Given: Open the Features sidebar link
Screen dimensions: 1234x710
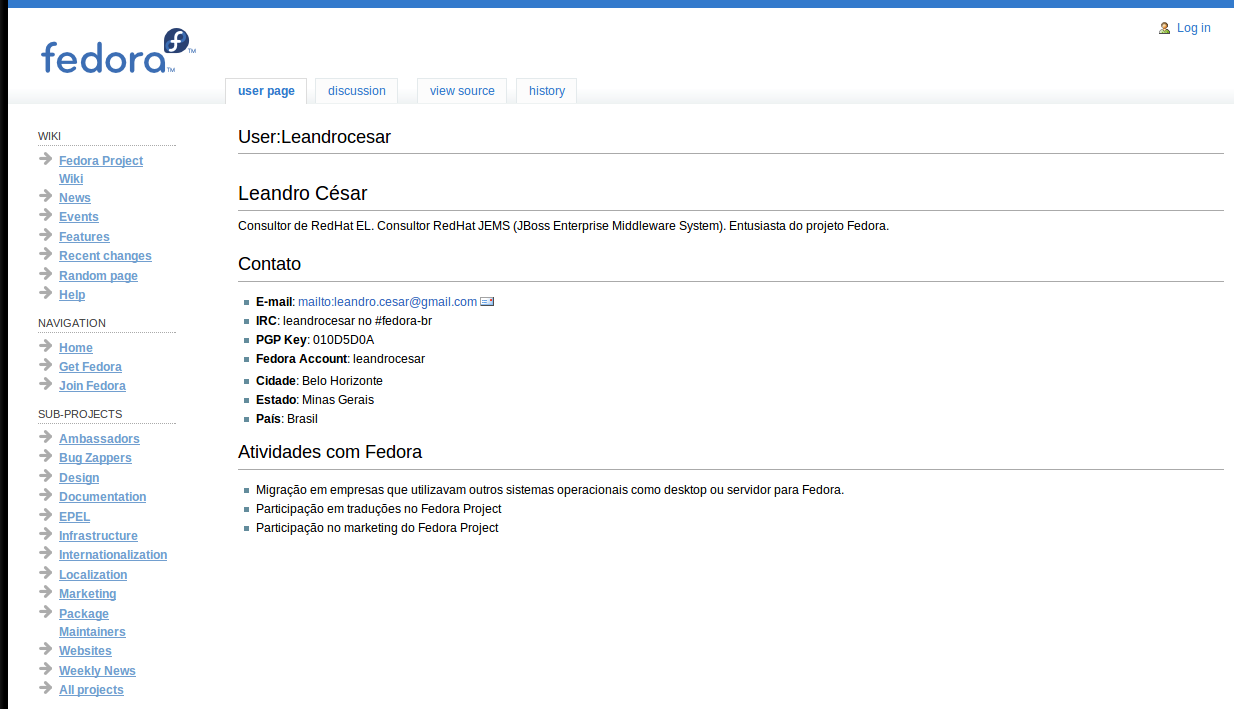Looking at the screenshot, I should 84,237.
